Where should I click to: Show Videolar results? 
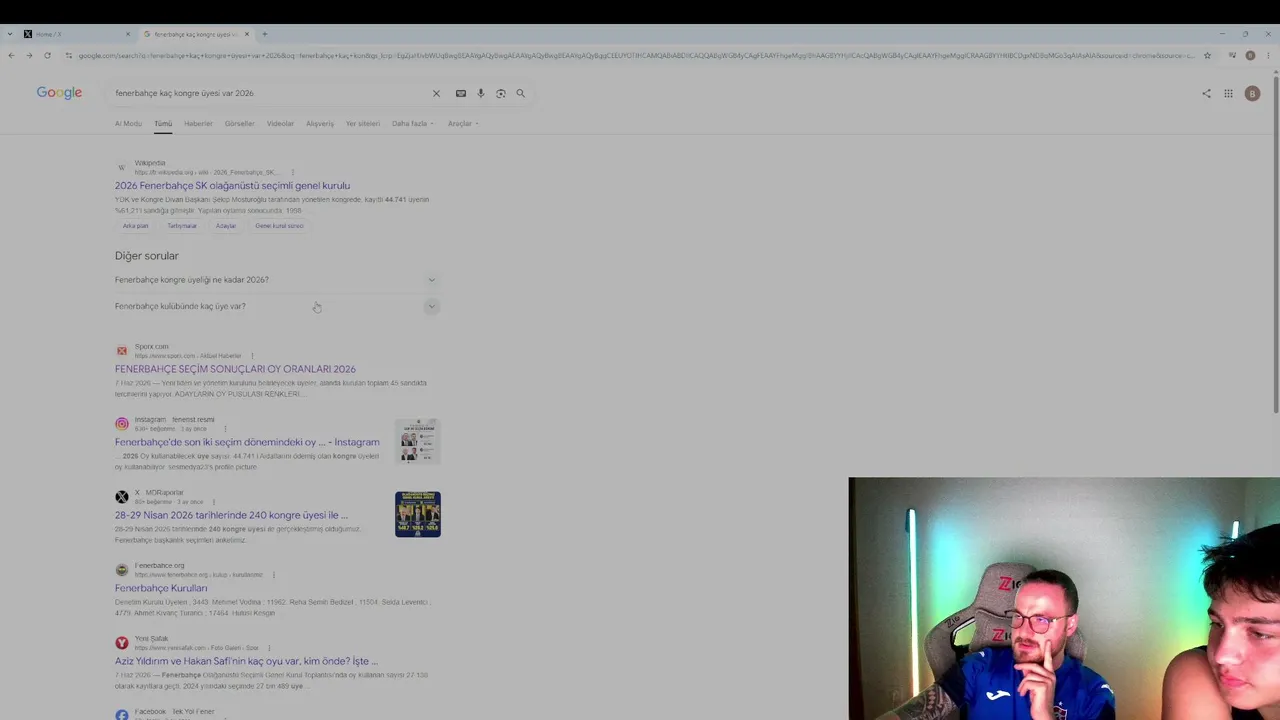tap(280, 124)
